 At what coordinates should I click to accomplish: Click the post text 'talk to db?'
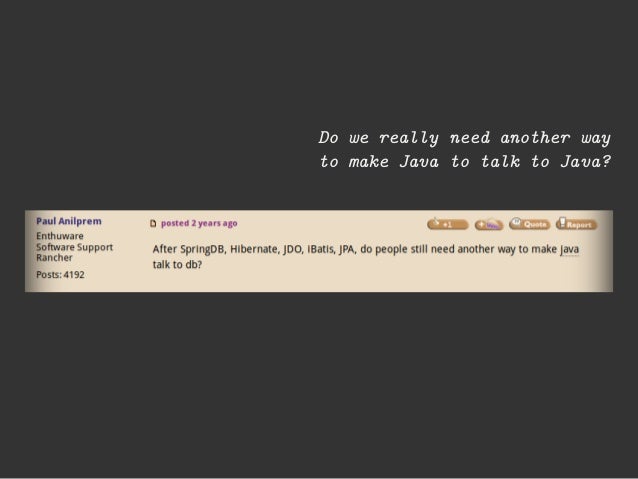pyautogui.click(x=177, y=265)
